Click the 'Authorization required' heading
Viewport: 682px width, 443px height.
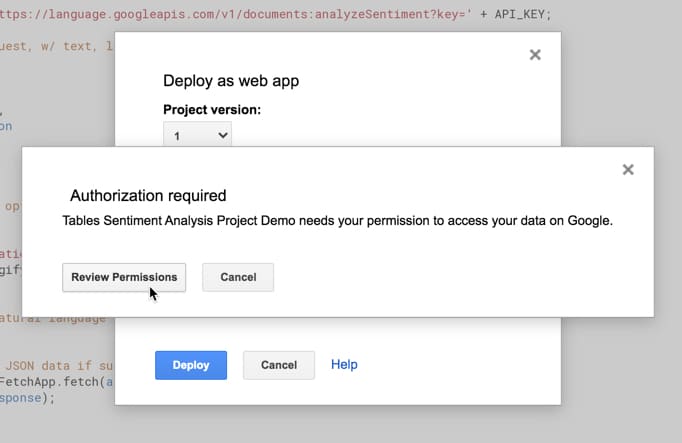[148, 196]
